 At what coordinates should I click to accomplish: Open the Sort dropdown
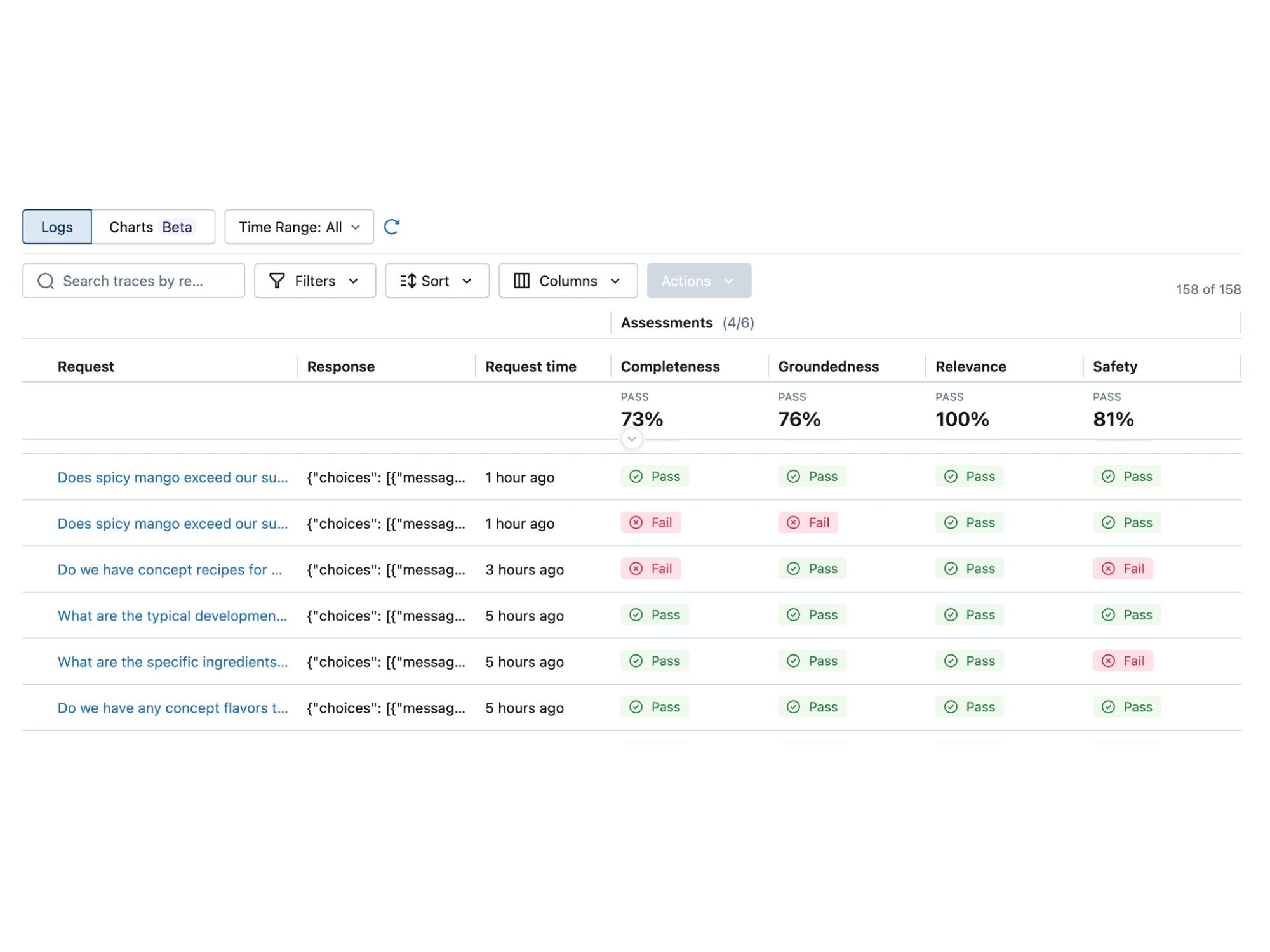(x=437, y=281)
